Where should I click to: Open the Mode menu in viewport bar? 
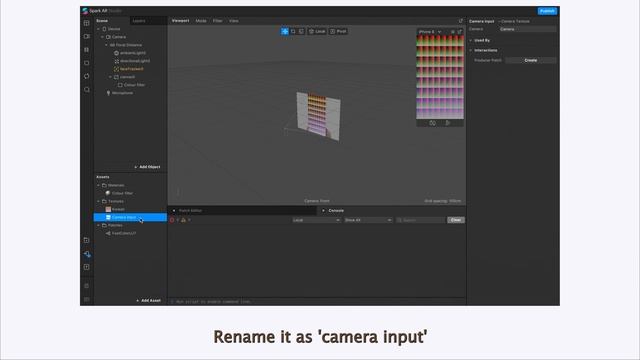[x=201, y=21]
